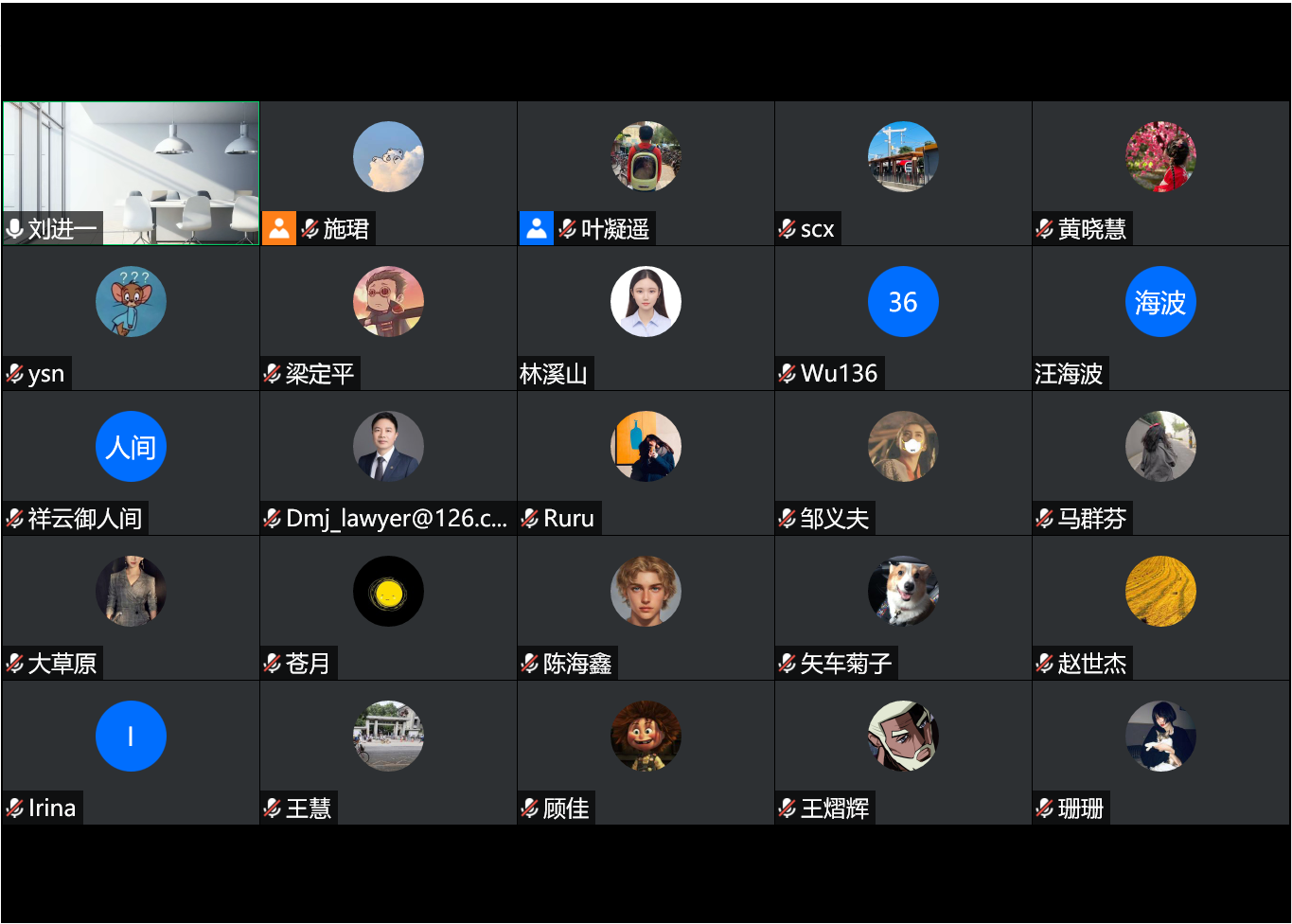
Task: Click the blue 36 avatar of Wu136
Action: 903,302
